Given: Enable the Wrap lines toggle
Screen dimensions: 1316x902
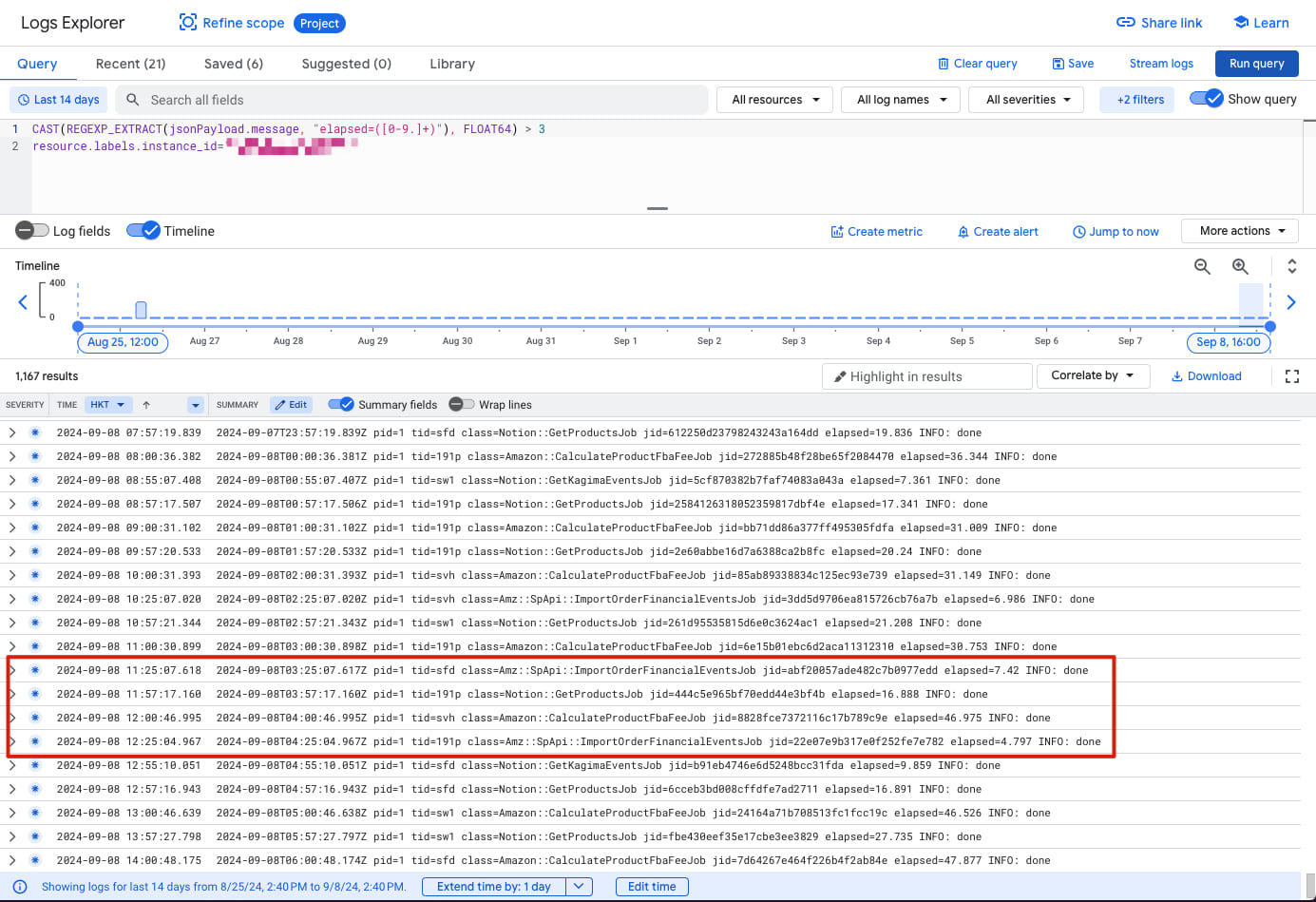Looking at the screenshot, I should (462, 404).
